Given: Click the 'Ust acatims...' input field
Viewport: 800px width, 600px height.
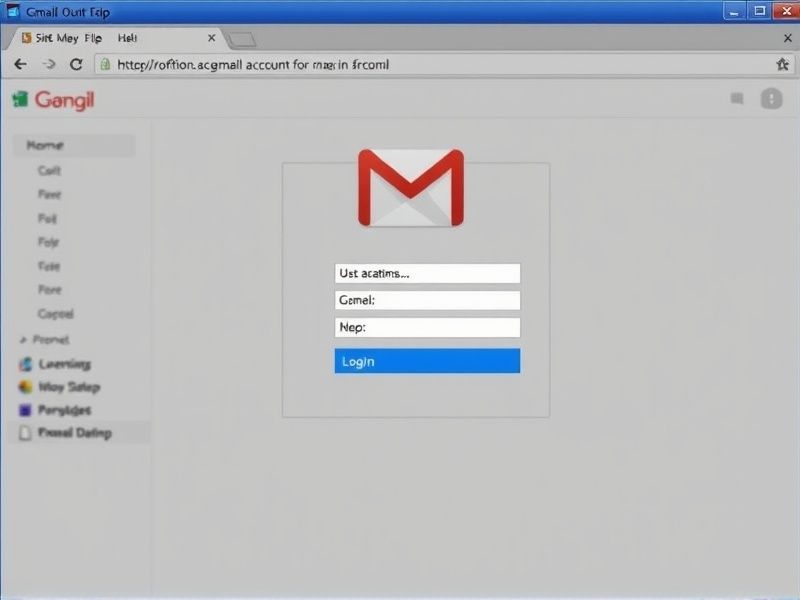Looking at the screenshot, I should [428, 273].
